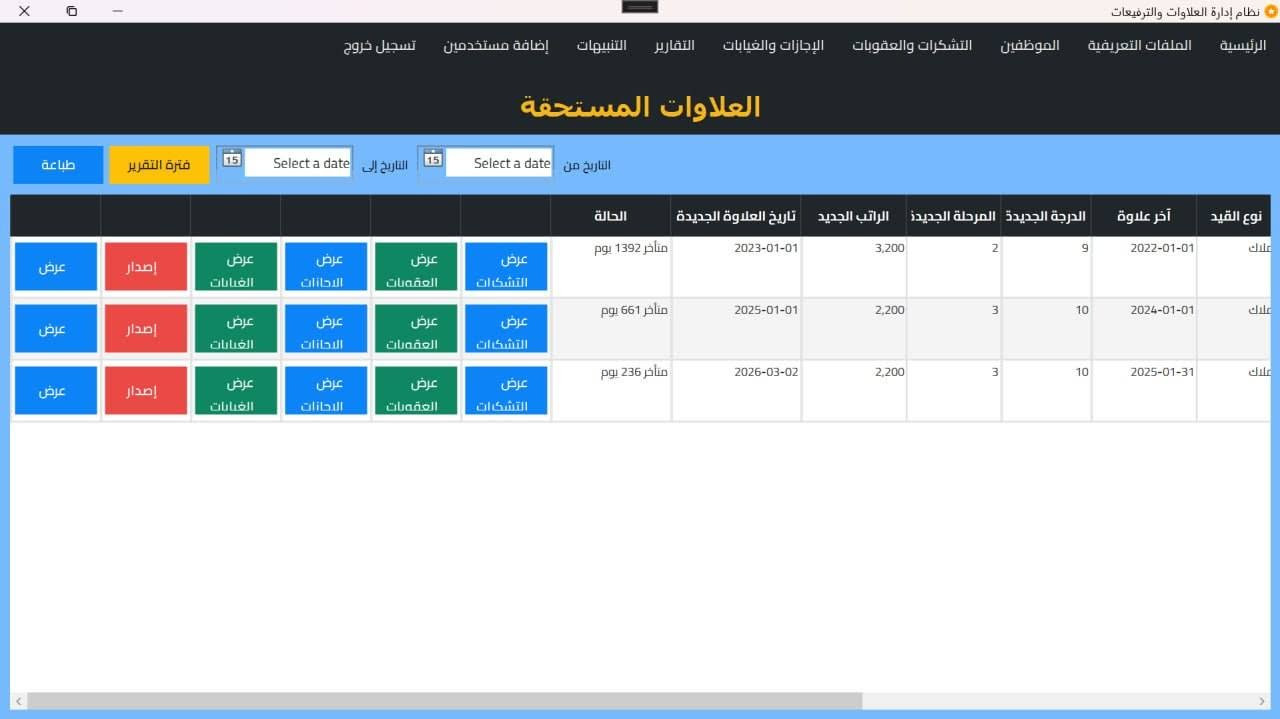This screenshot has width=1280, height=719.
Task: Select the '2026-03-02' new allowance date cell
Action: click(x=736, y=391)
